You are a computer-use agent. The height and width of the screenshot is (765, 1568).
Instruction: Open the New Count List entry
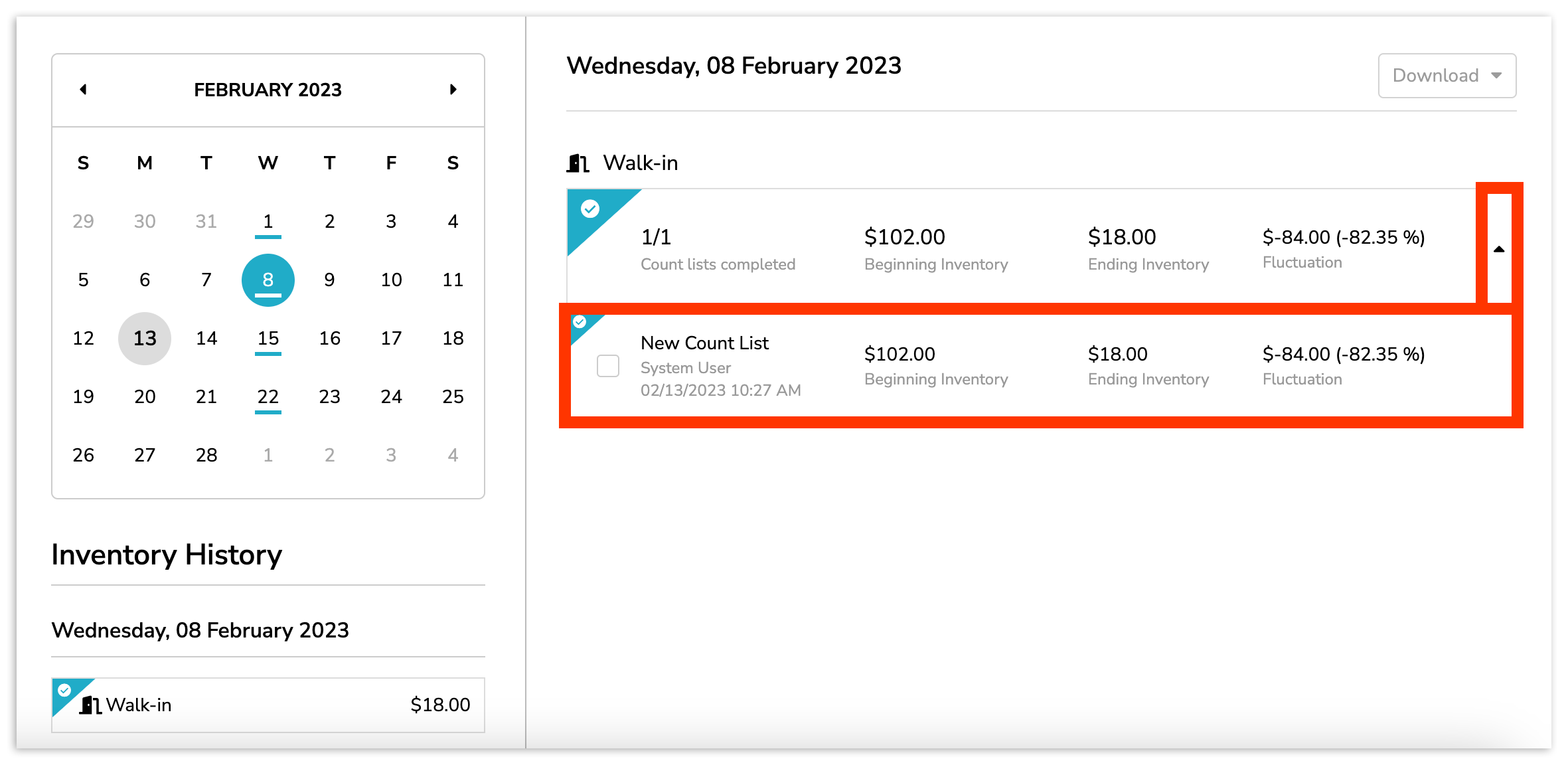[x=704, y=343]
